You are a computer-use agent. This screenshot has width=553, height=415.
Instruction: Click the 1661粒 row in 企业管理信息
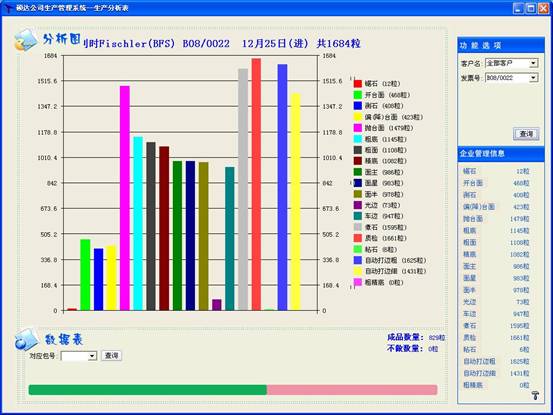click(496, 338)
